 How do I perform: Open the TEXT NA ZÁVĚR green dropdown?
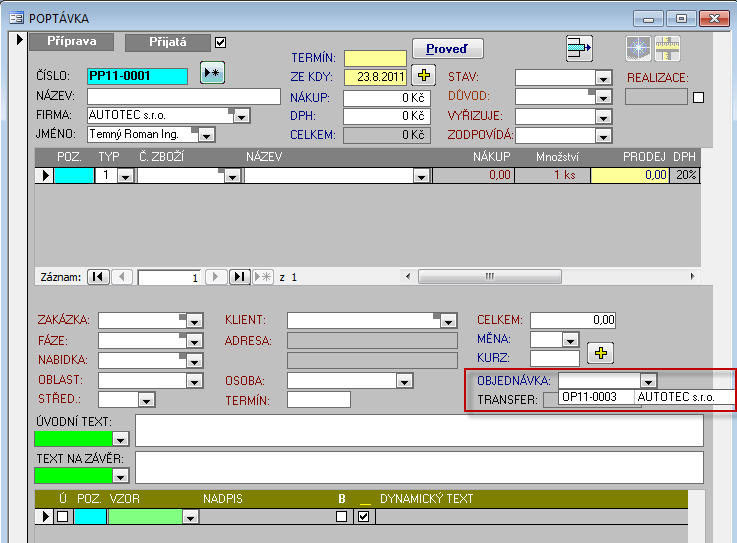pyautogui.click(x=120, y=476)
